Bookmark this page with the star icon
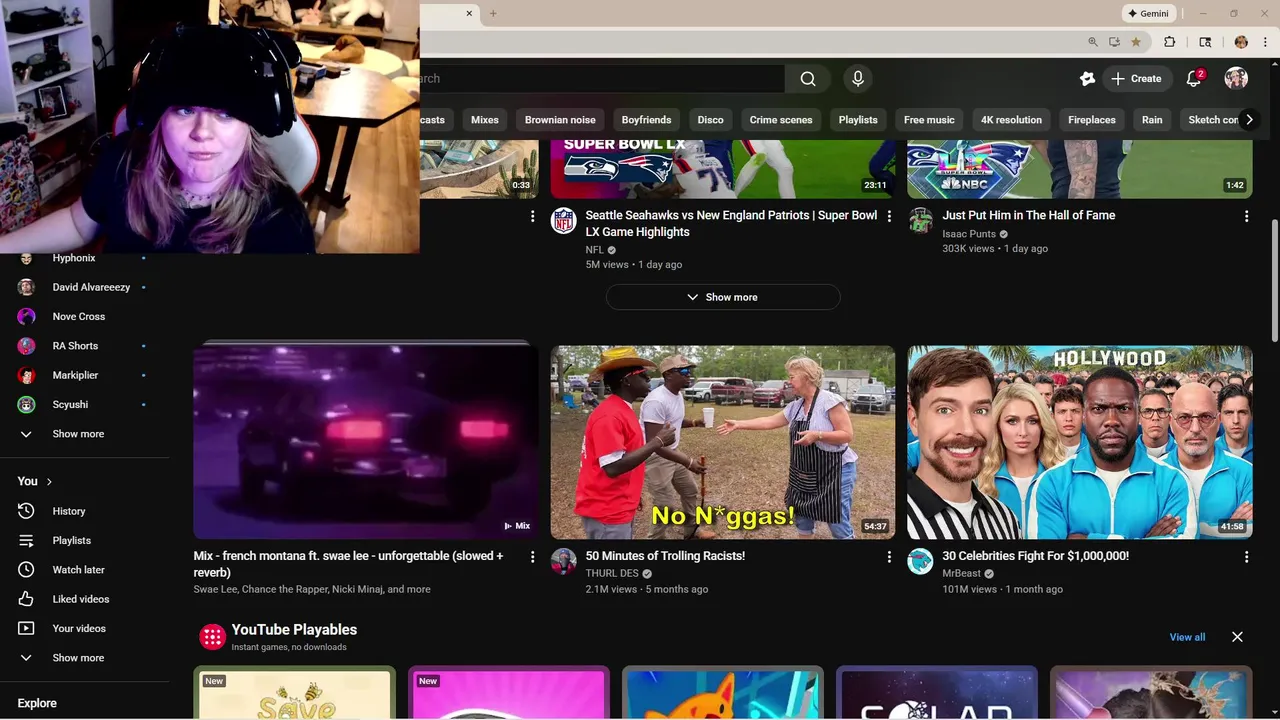The height and width of the screenshot is (720, 1280). (1136, 42)
